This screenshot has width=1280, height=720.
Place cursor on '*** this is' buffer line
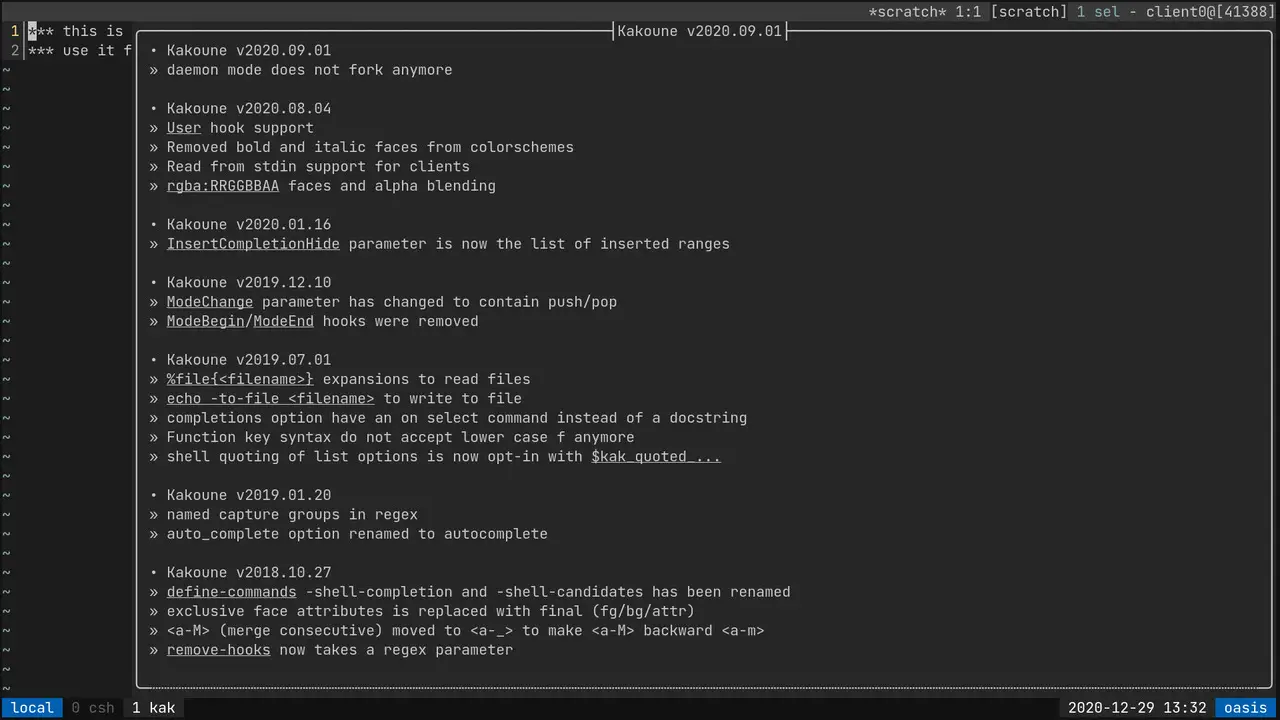tap(76, 31)
